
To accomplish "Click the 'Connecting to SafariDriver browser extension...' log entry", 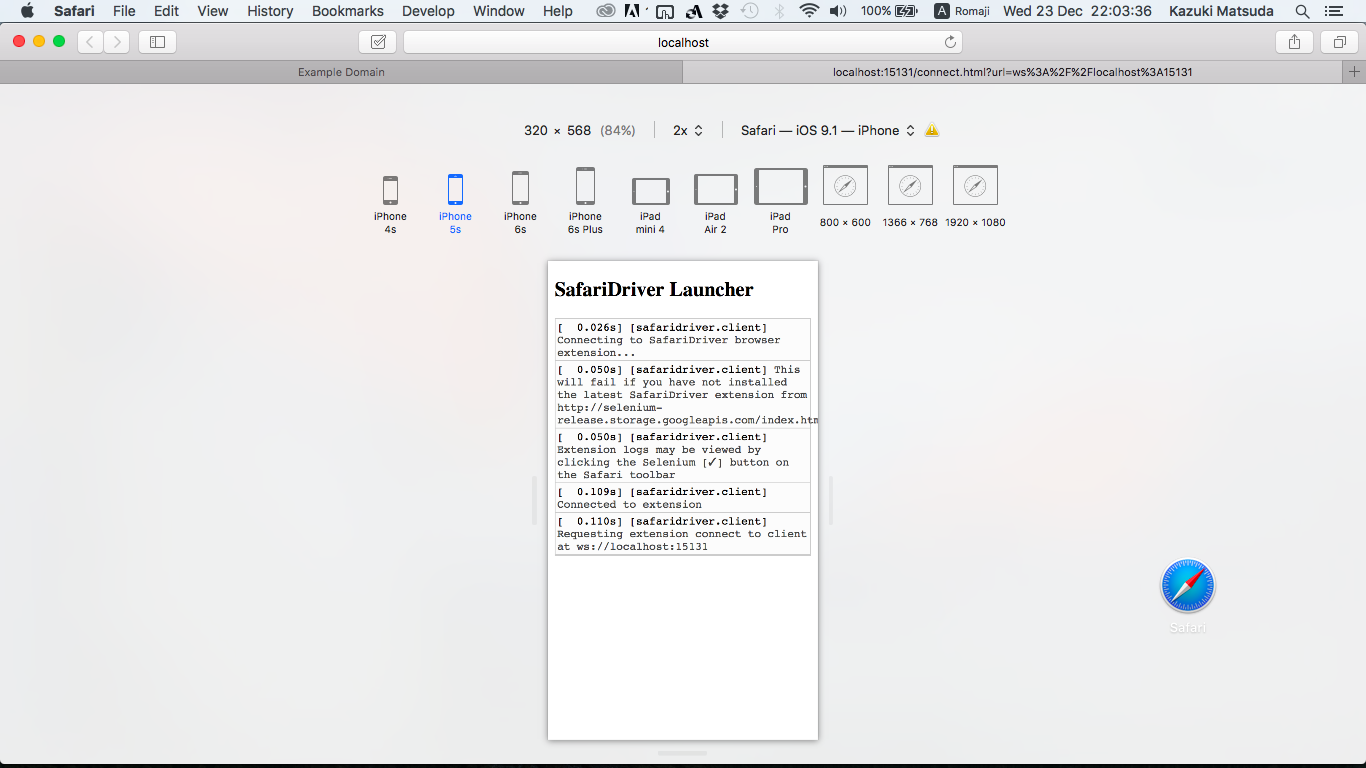I will pyautogui.click(x=682, y=340).
